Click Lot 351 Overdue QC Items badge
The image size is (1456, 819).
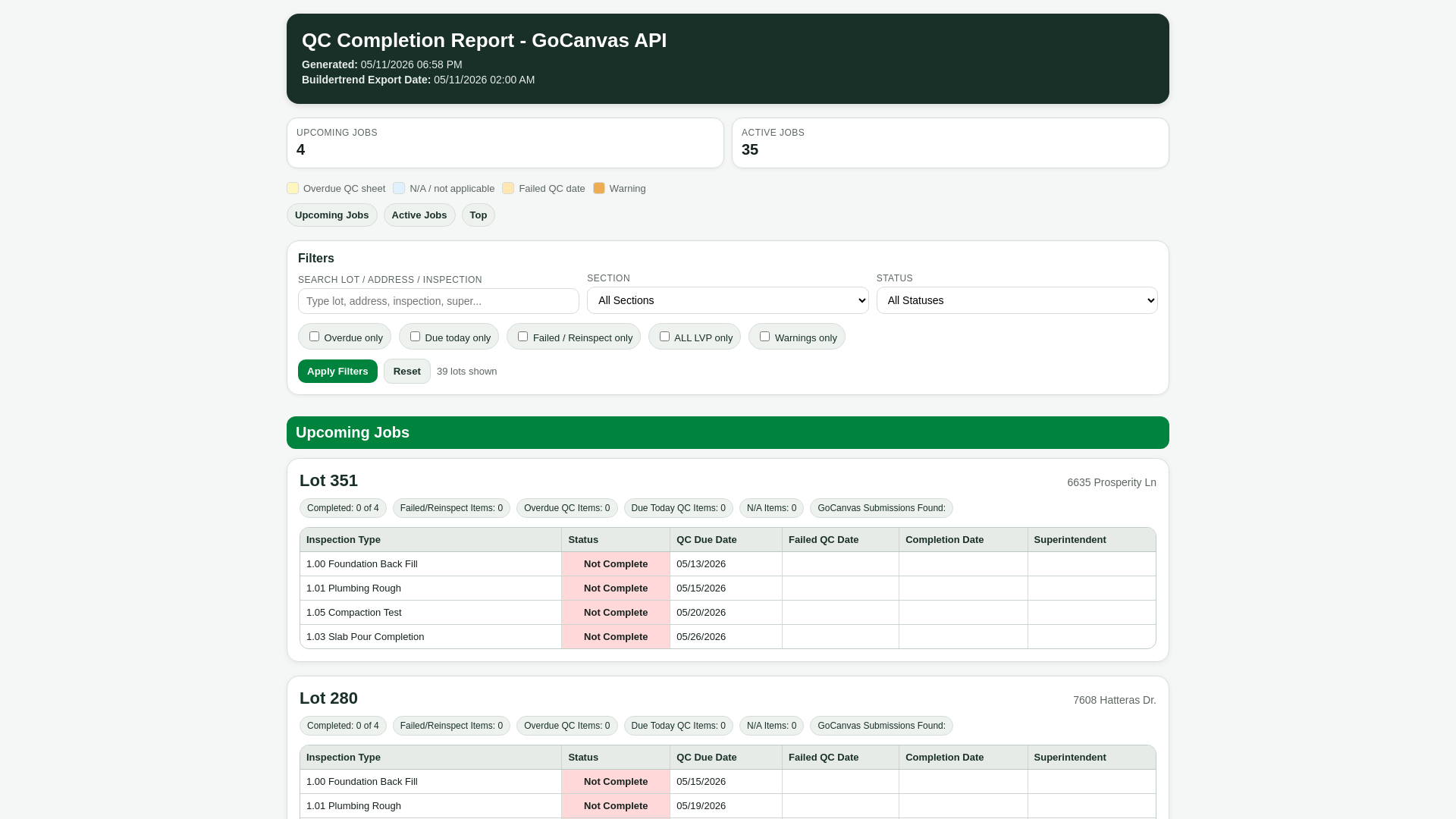click(x=567, y=508)
